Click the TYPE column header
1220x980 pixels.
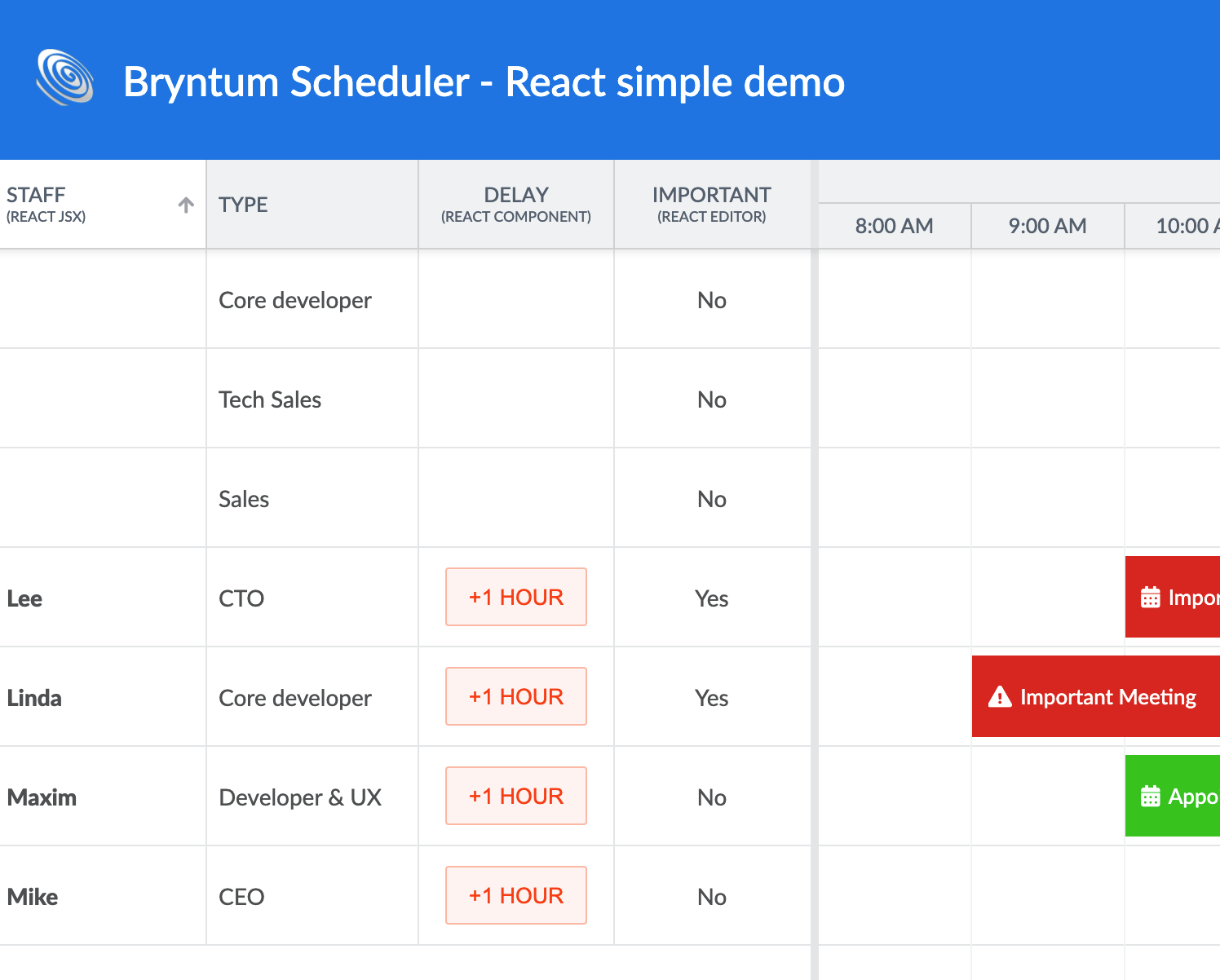[x=312, y=204]
